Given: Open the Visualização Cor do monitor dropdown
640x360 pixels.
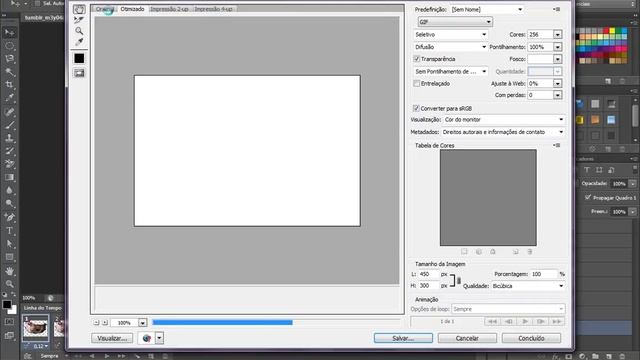Looking at the screenshot, I should pos(504,120).
